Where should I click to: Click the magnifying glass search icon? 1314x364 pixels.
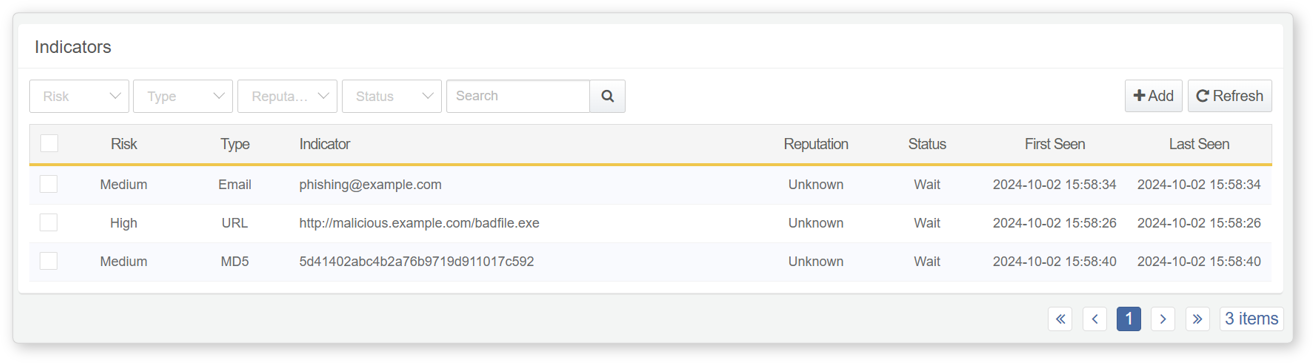[x=607, y=96]
